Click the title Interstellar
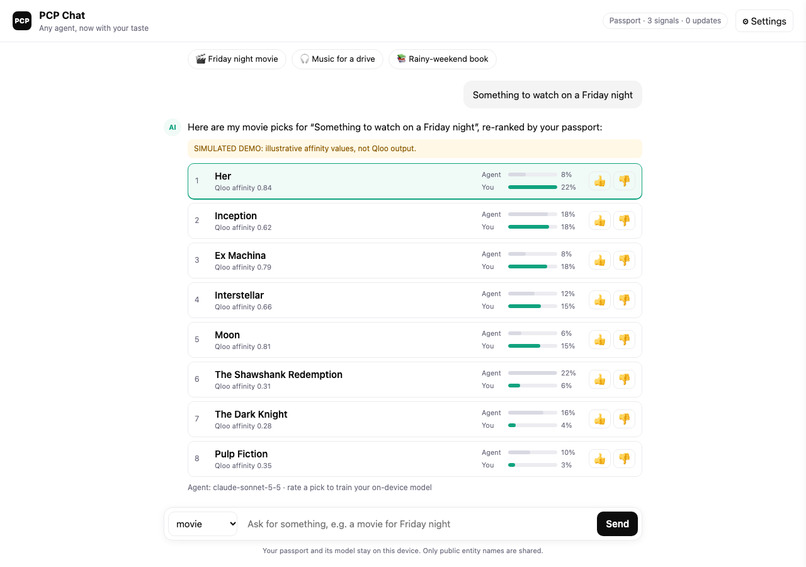The image size is (806, 567). tap(239, 295)
